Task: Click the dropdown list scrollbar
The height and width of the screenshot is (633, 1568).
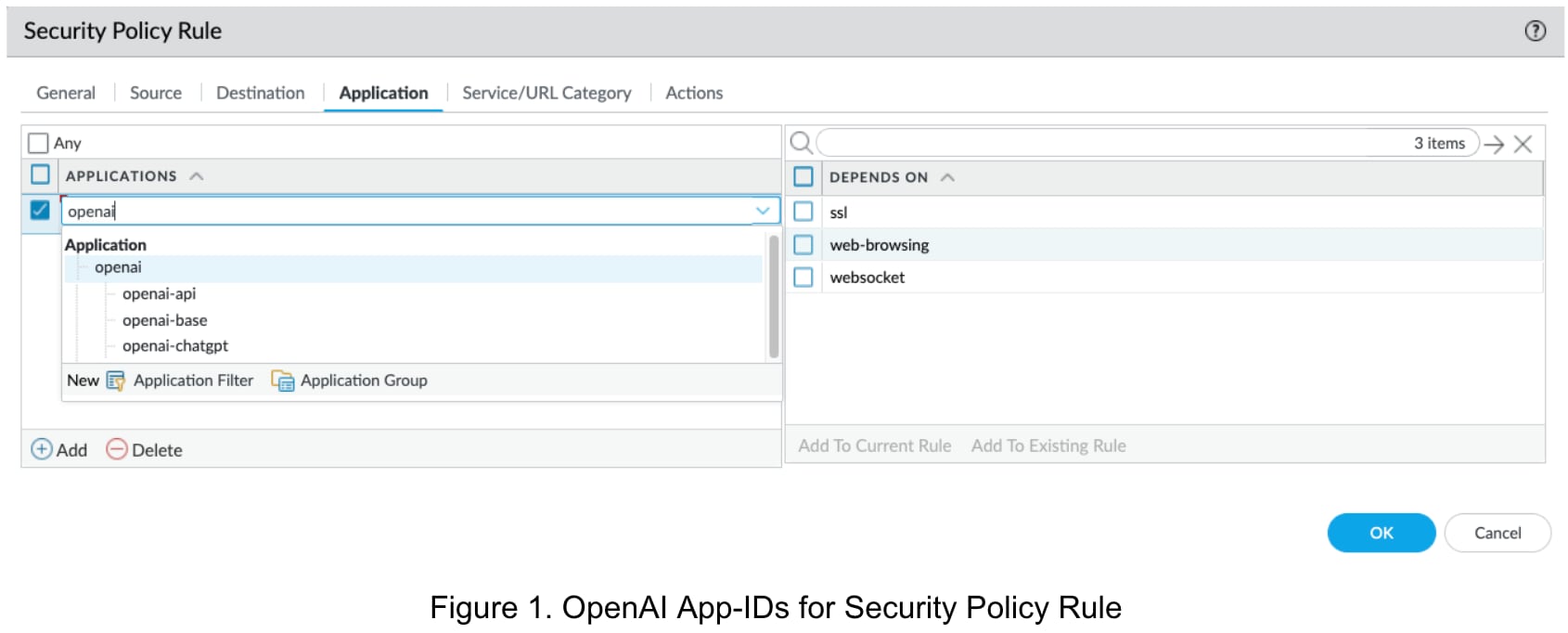Action: [774, 296]
